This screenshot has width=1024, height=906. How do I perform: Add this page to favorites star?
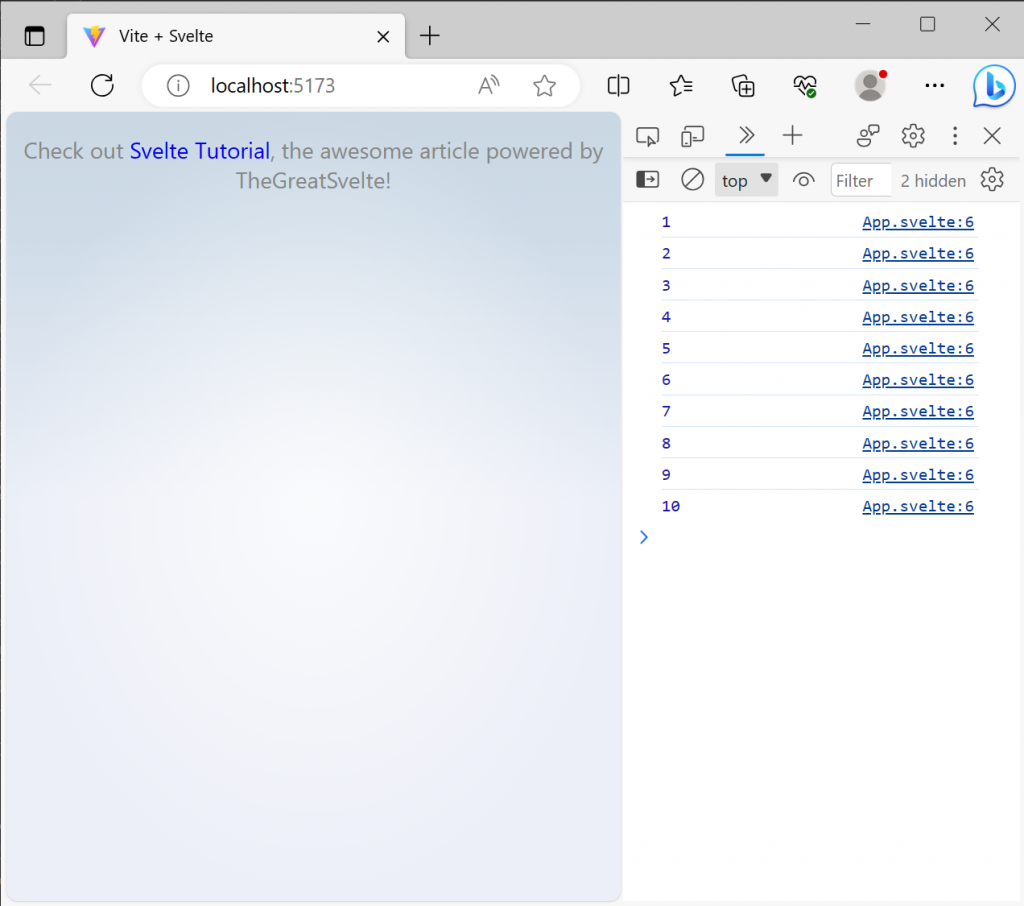tap(544, 86)
